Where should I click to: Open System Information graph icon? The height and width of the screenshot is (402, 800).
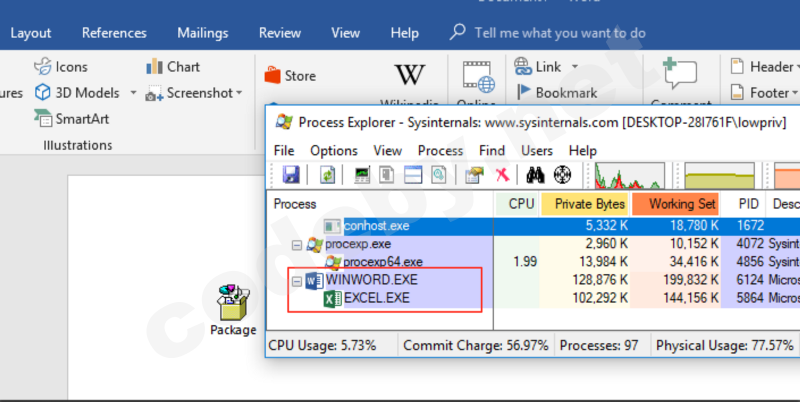tap(362, 175)
